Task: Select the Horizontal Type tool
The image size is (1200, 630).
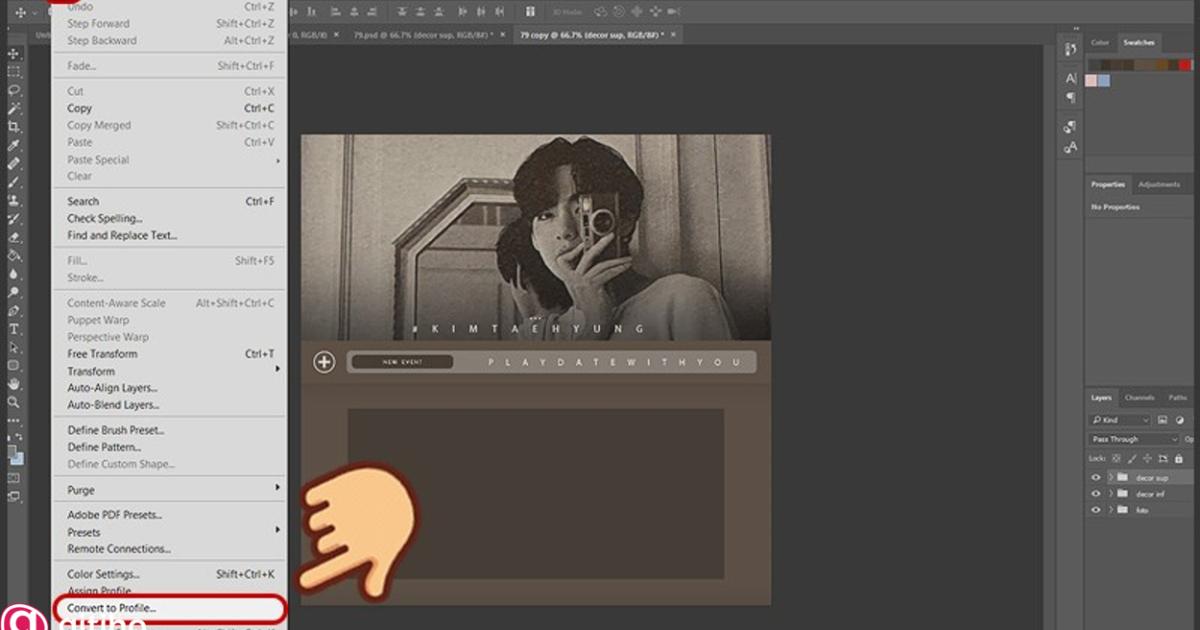Action: pos(14,329)
